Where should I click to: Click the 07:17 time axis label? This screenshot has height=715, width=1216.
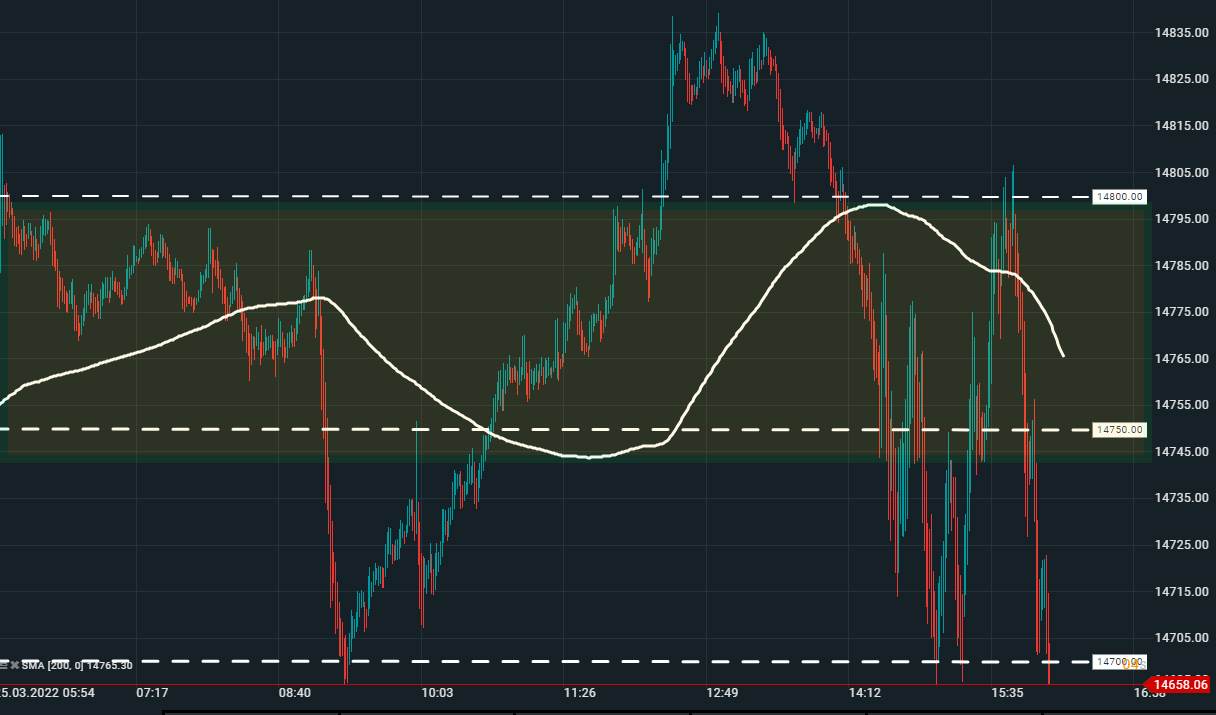(152, 693)
